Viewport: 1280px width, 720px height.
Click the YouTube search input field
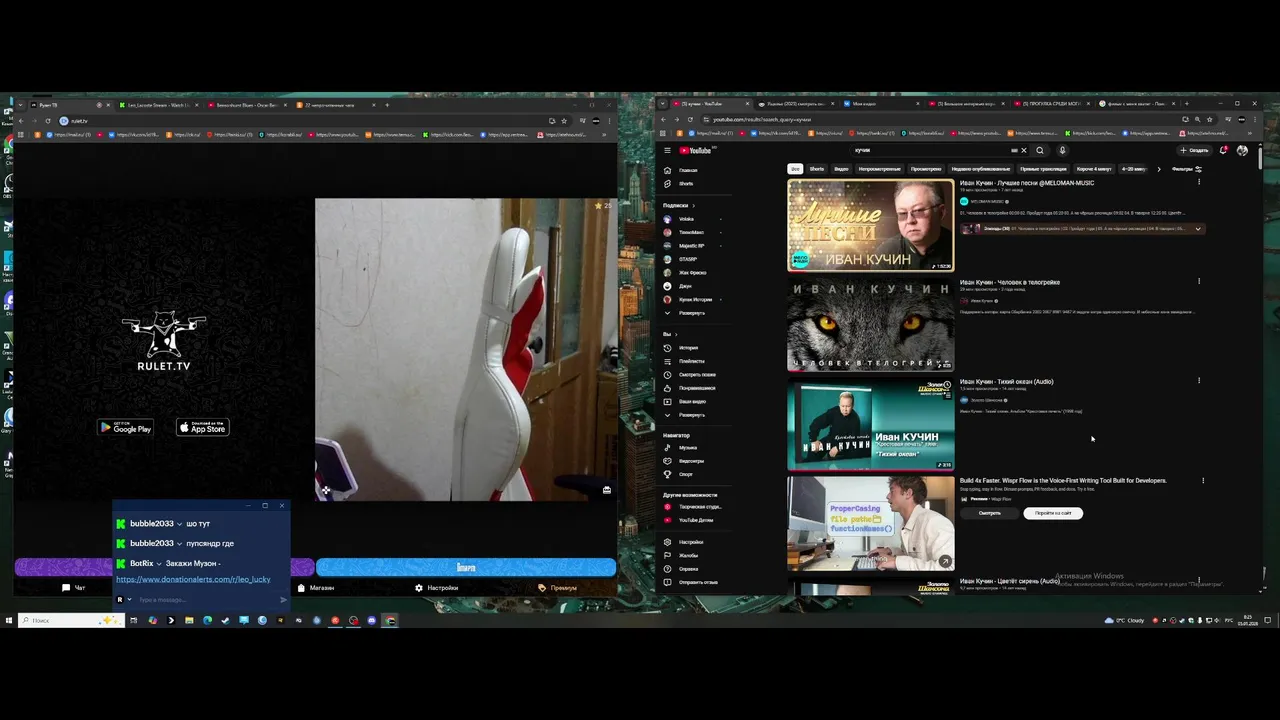pos(932,151)
